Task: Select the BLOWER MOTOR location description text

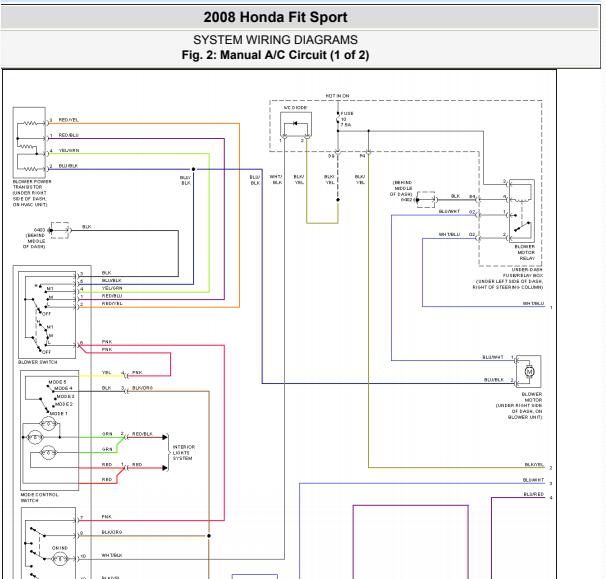Action: [x=519, y=411]
